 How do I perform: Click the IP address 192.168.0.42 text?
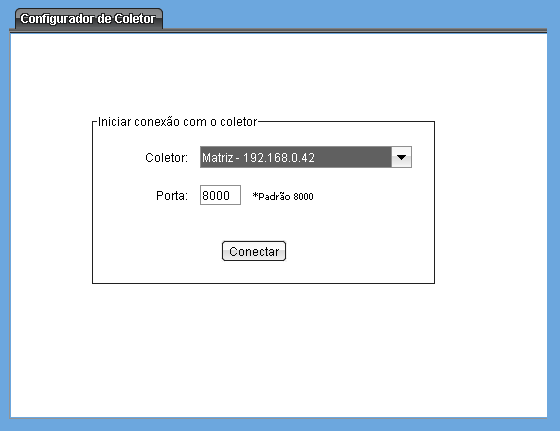279,157
